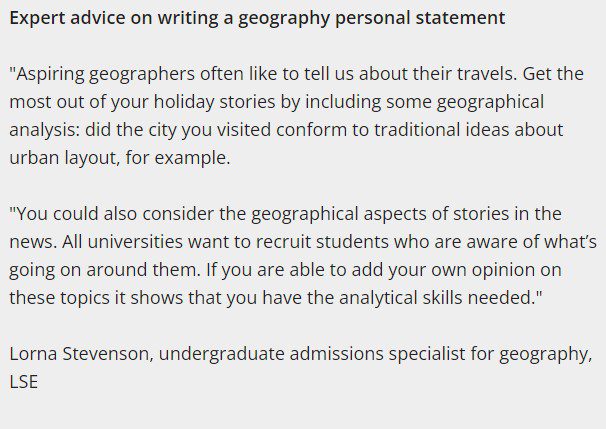This screenshot has height=429, width=606.
Task: Click the phrase 'You could also consider'
Action: [115, 214]
